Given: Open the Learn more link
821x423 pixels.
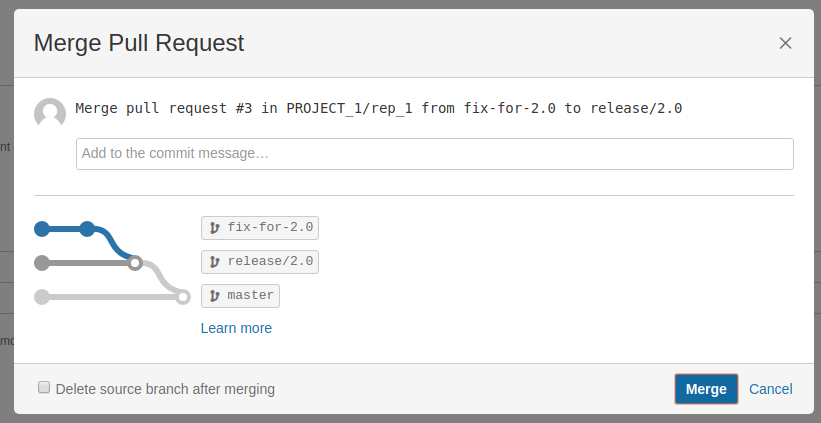Looking at the screenshot, I should pyautogui.click(x=236, y=328).
